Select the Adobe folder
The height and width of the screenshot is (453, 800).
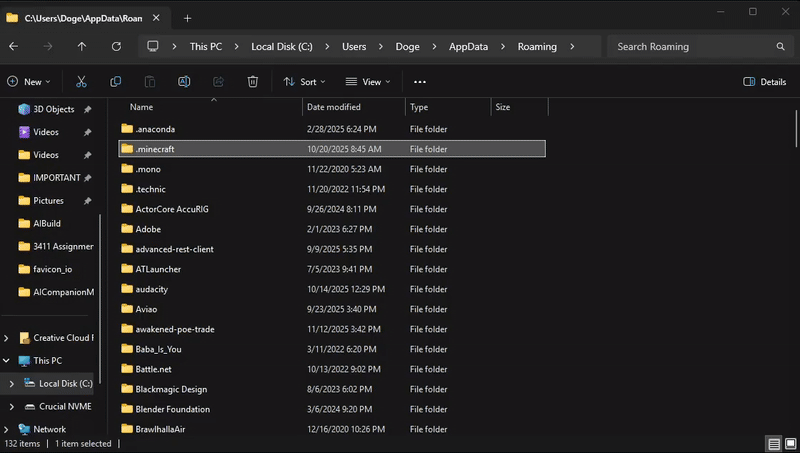pos(332,229)
